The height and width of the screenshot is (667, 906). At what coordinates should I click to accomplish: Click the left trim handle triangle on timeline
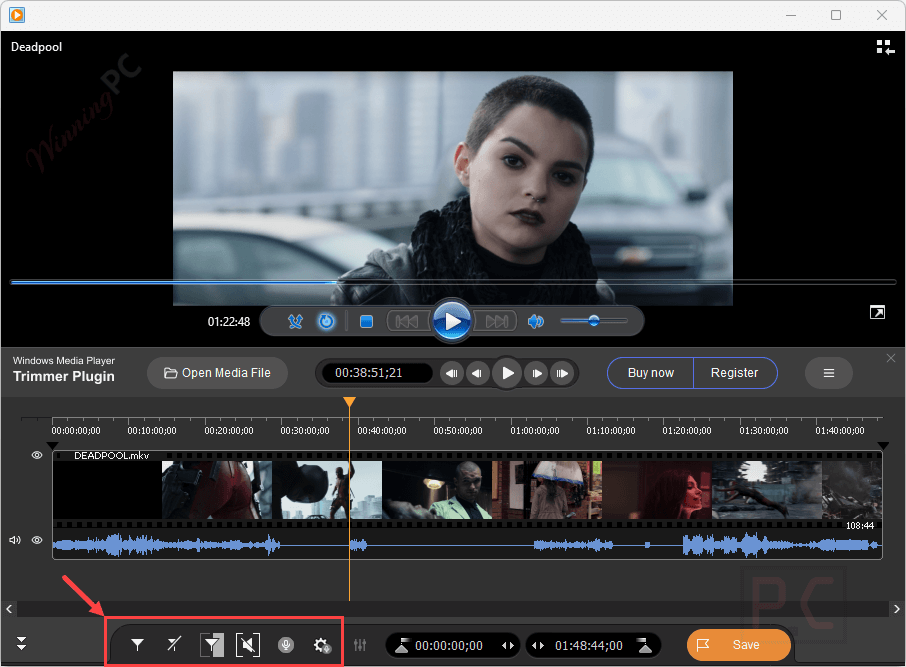tap(53, 446)
